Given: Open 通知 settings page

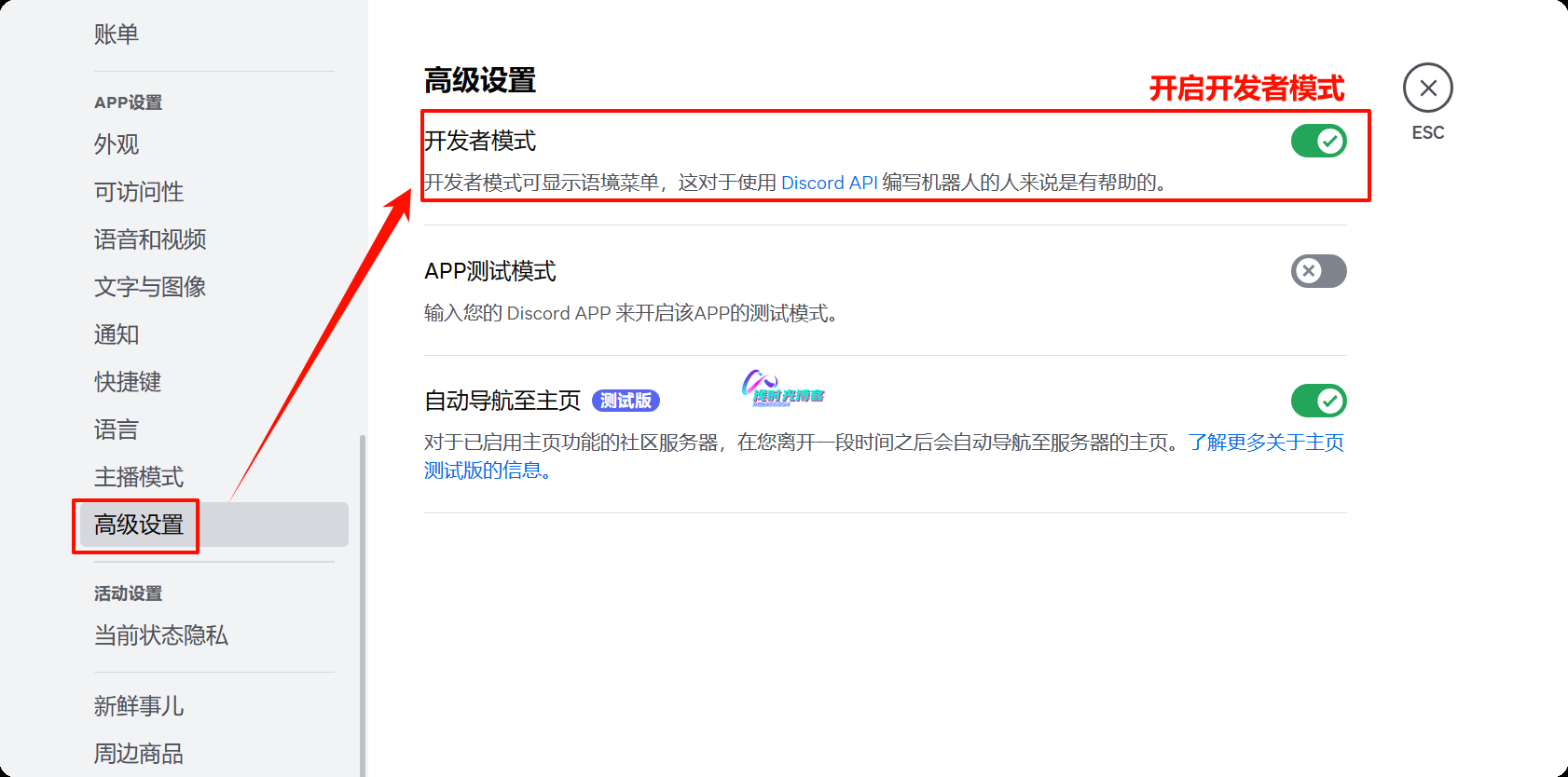Looking at the screenshot, I should [117, 334].
